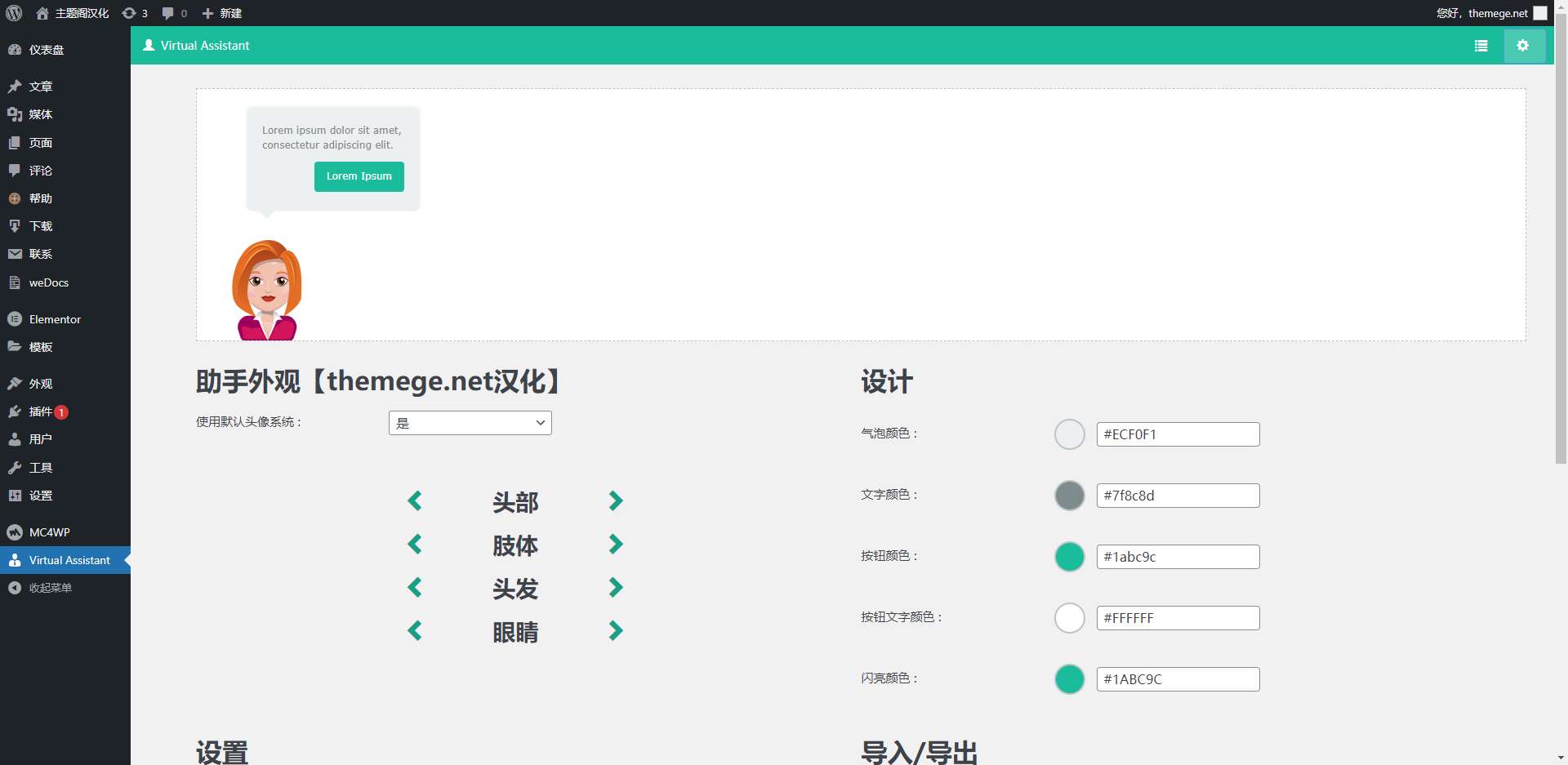The image size is (1568, 765).
Task: Open the 使用默认头像系统 dropdown
Action: click(470, 423)
